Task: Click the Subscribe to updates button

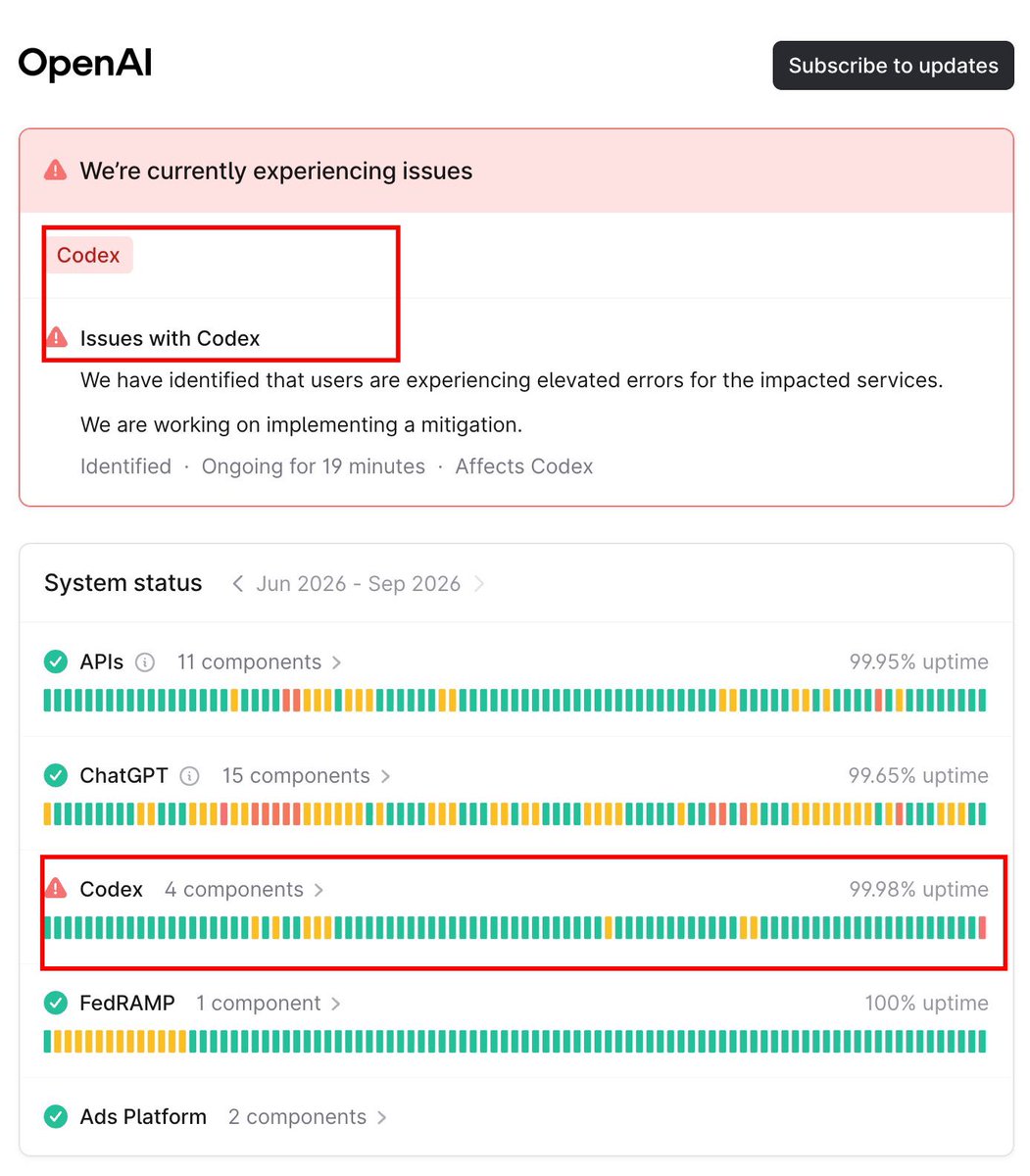Action: pyautogui.click(x=893, y=66)
